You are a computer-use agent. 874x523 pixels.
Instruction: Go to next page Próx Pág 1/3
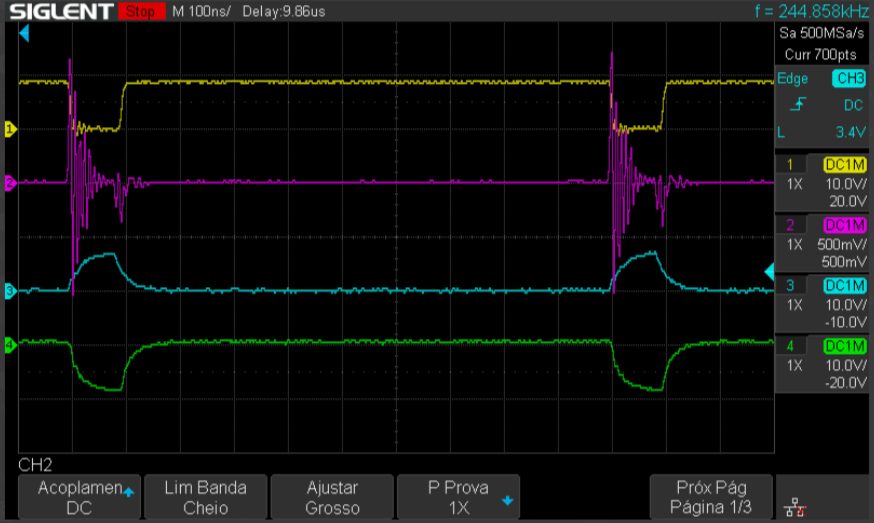[711, 497]
